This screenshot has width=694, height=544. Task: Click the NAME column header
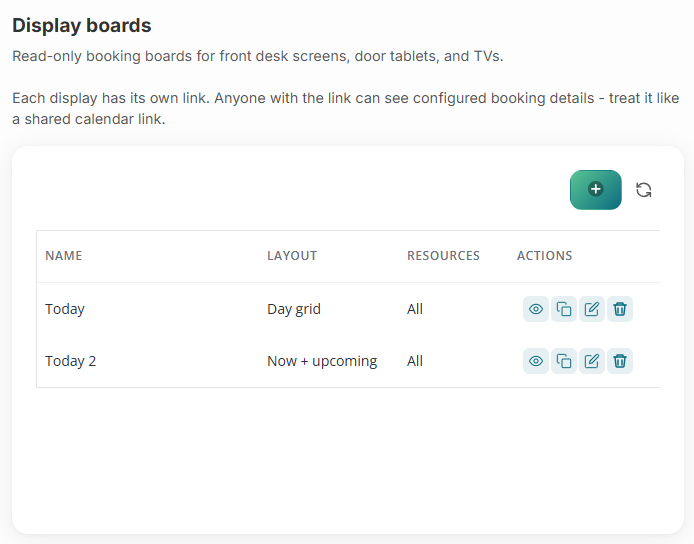pos(64,256)
